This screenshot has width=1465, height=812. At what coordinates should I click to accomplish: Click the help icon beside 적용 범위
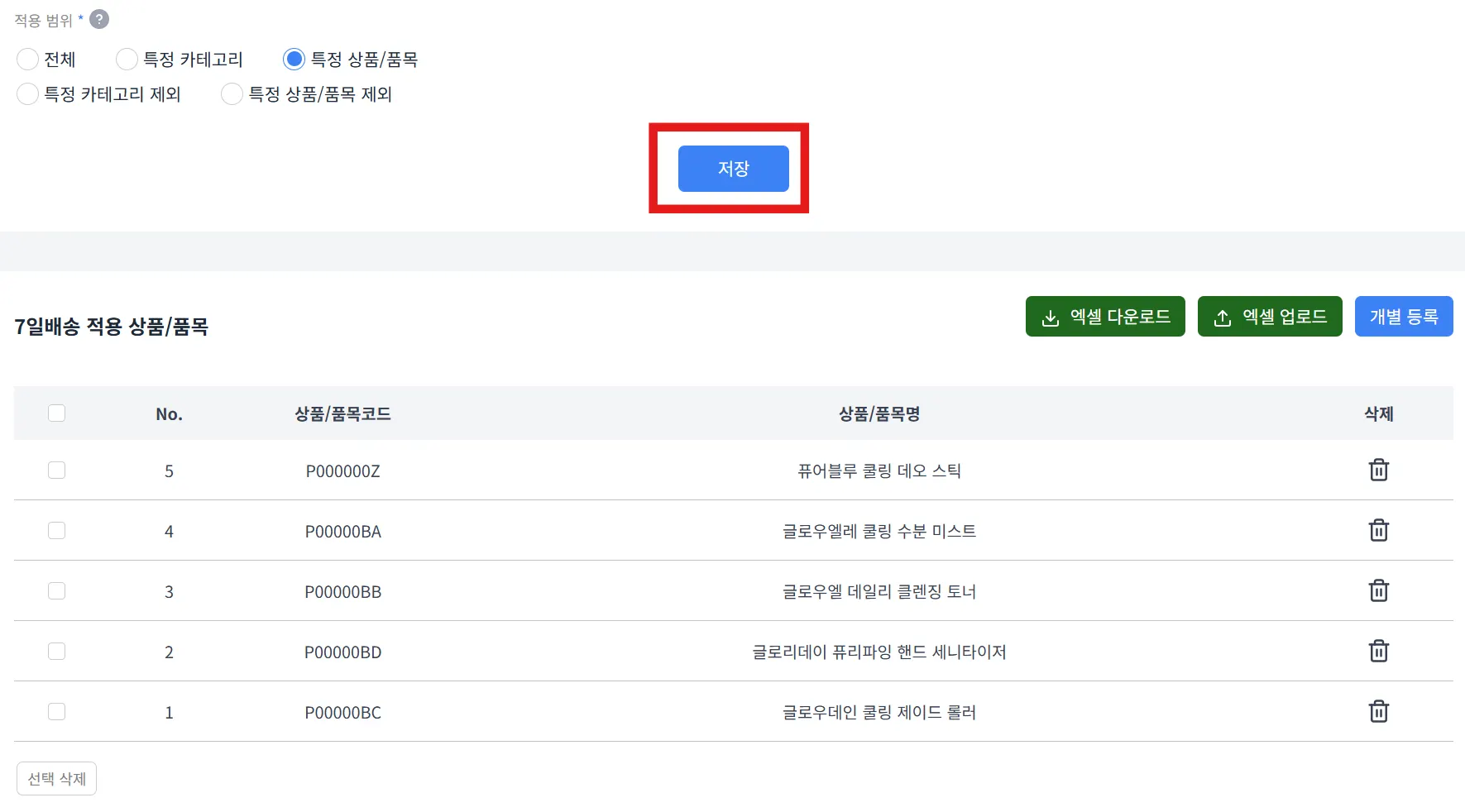point(99,19)
